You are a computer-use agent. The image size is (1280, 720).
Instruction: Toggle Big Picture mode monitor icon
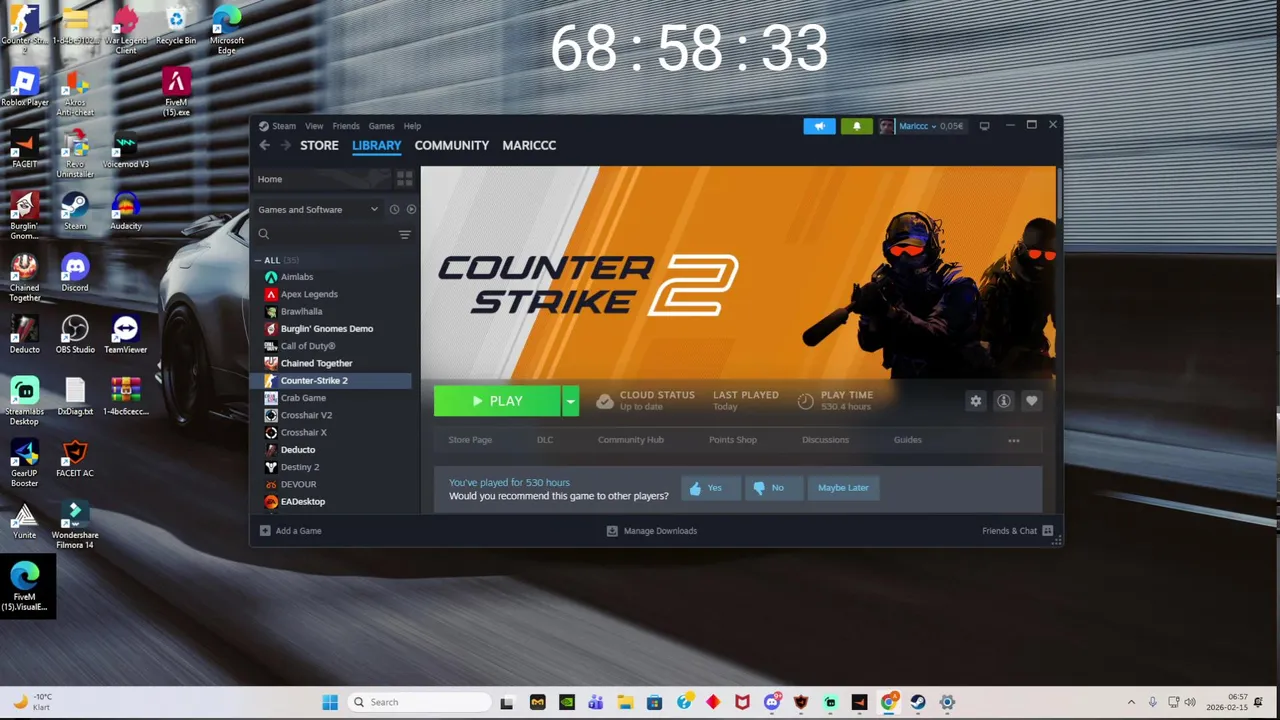tap(984, 126)
